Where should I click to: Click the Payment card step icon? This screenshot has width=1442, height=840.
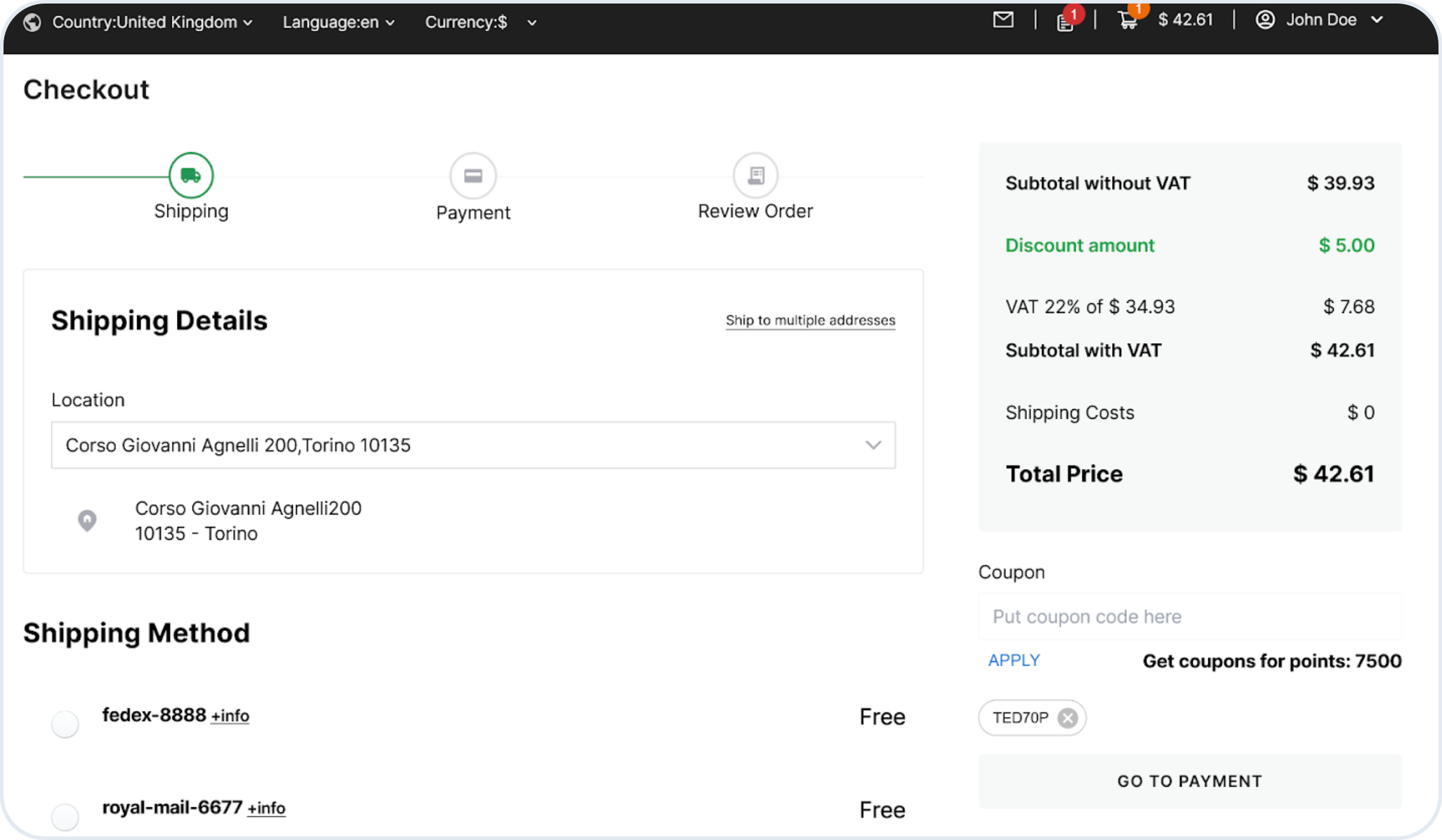tap(473, 175)
